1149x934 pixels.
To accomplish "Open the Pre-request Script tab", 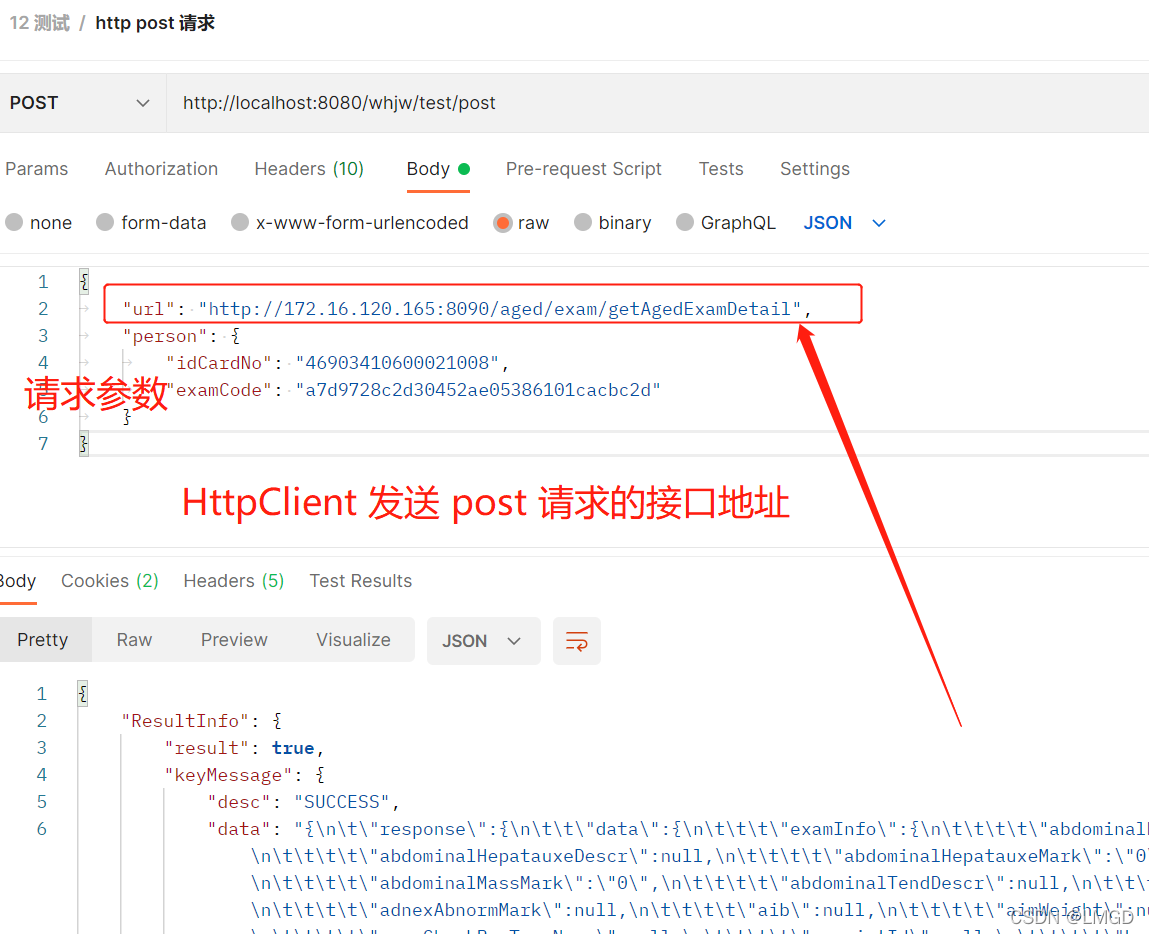I will pyautogui.click(x=584, y=169).
